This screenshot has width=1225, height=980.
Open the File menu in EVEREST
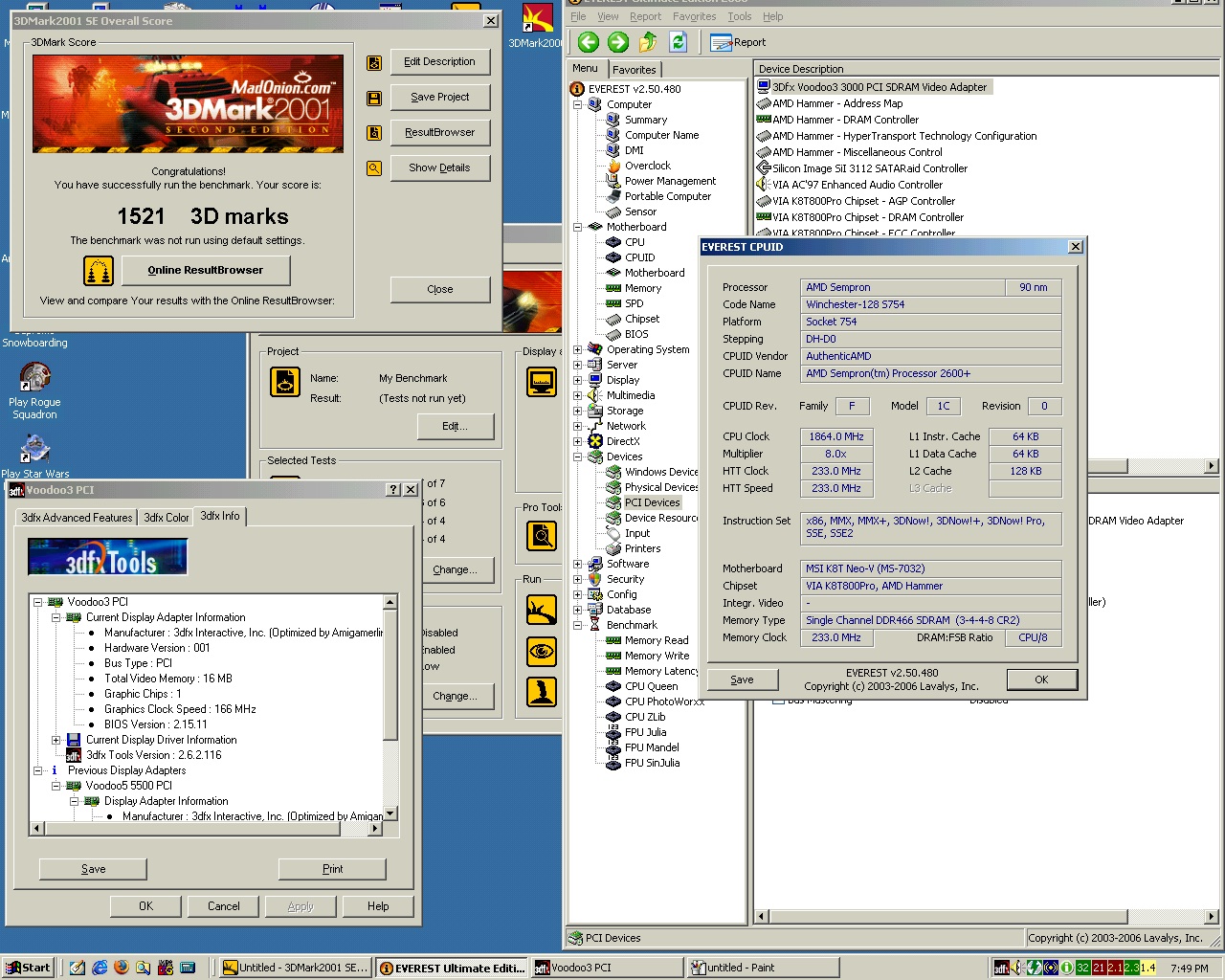578,16
